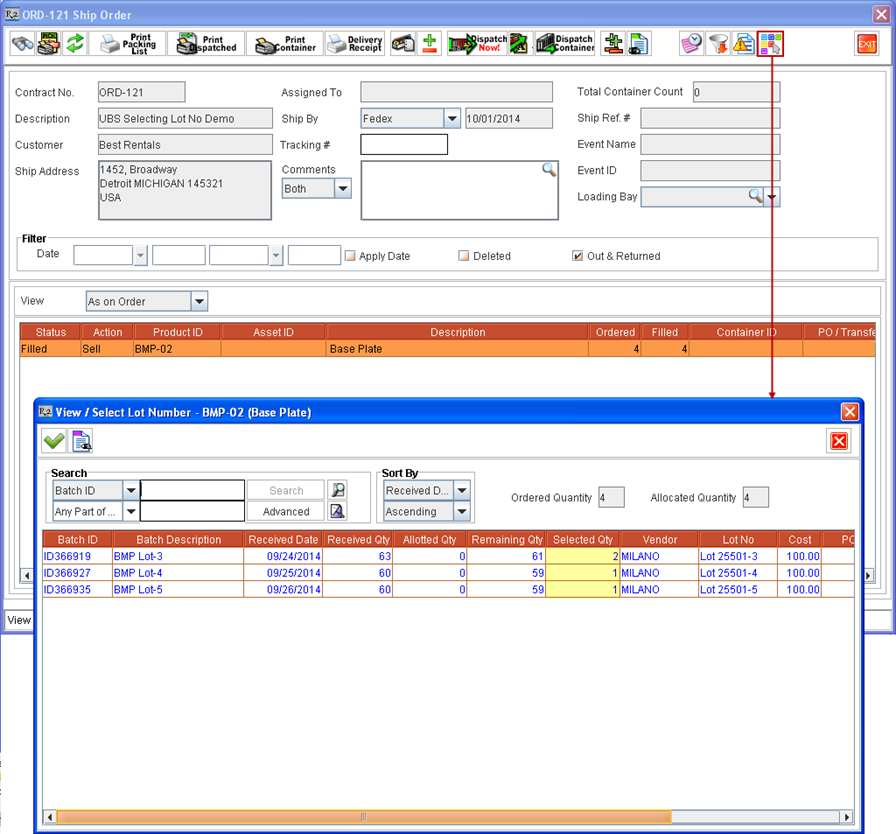
Task: Click inside the Tracking # input field
Action: (404, 144)
